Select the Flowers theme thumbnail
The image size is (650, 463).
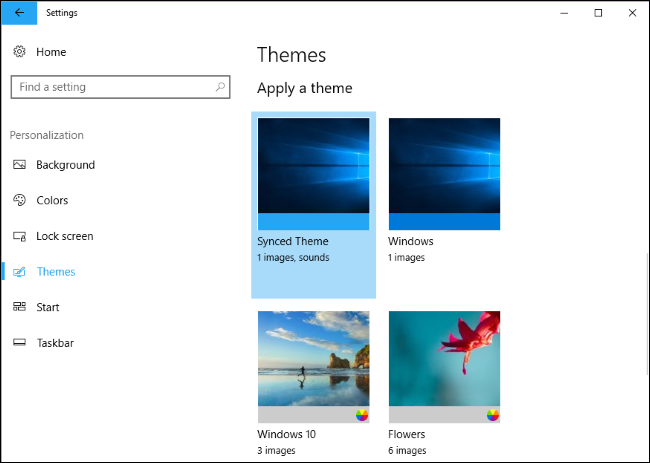click(x=444, y=367)
